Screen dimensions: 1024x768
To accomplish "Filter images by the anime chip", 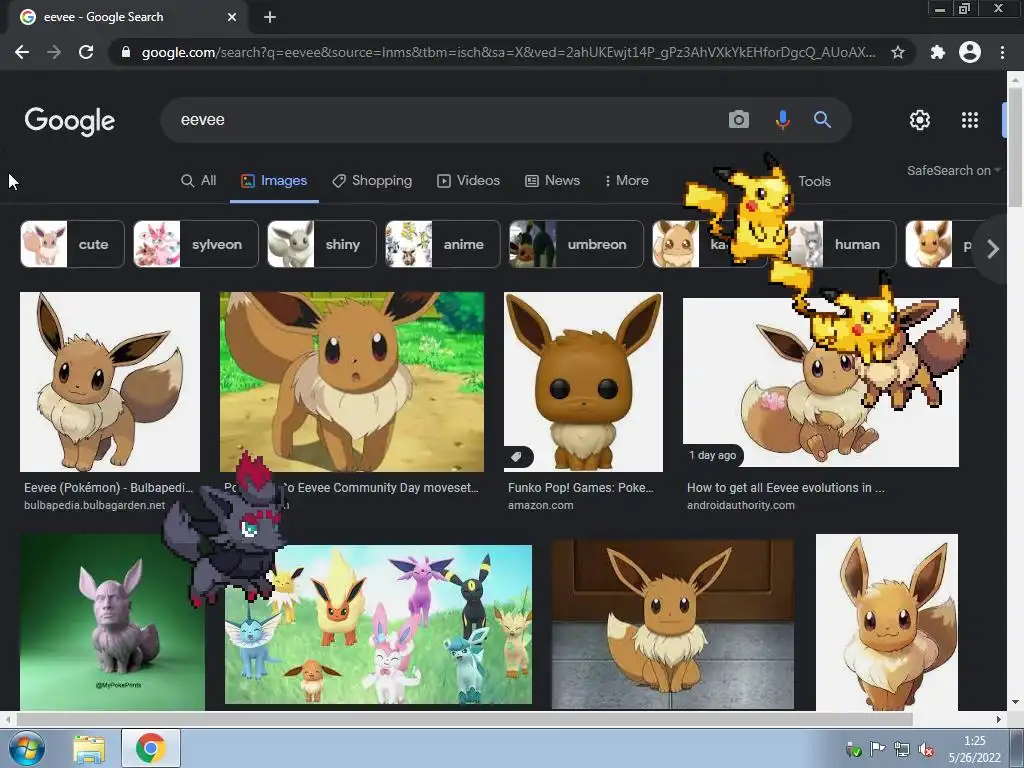I will pyautogui.click(x=442, y=244).
